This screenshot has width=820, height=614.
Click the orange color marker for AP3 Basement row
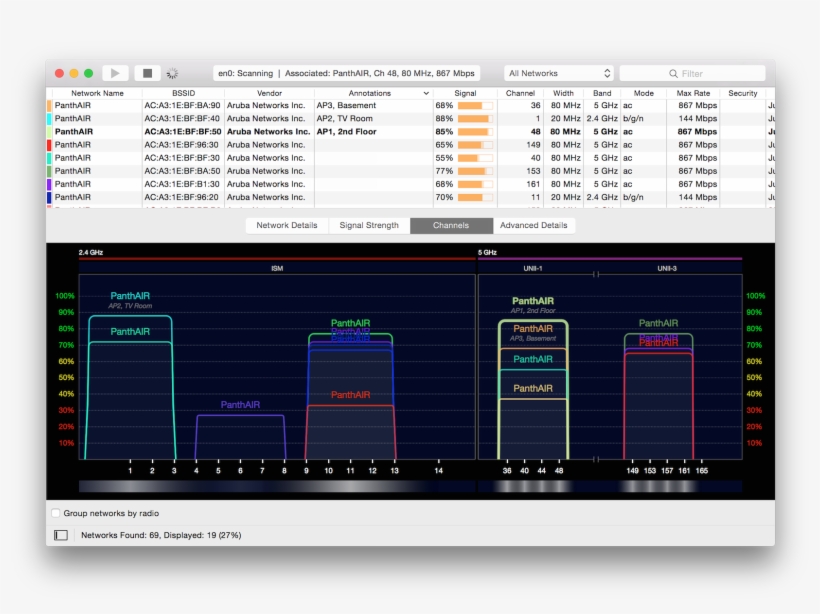click(49, 105)
